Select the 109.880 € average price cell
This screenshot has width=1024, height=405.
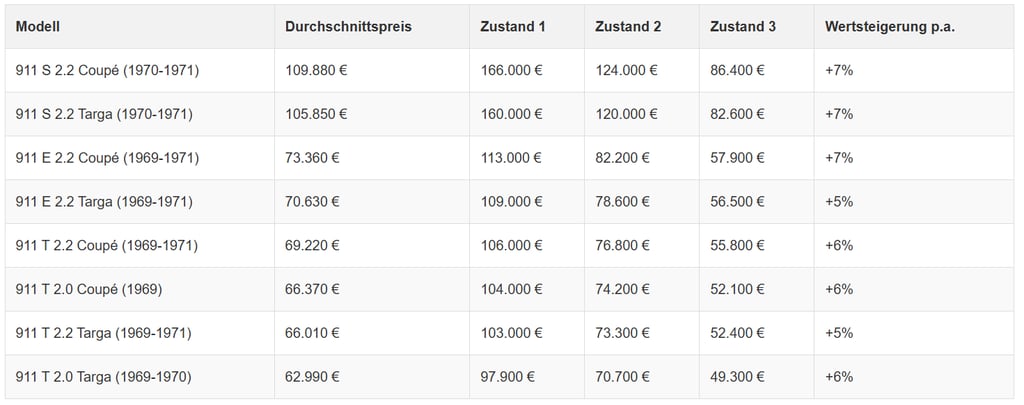(x=372, y=71)
